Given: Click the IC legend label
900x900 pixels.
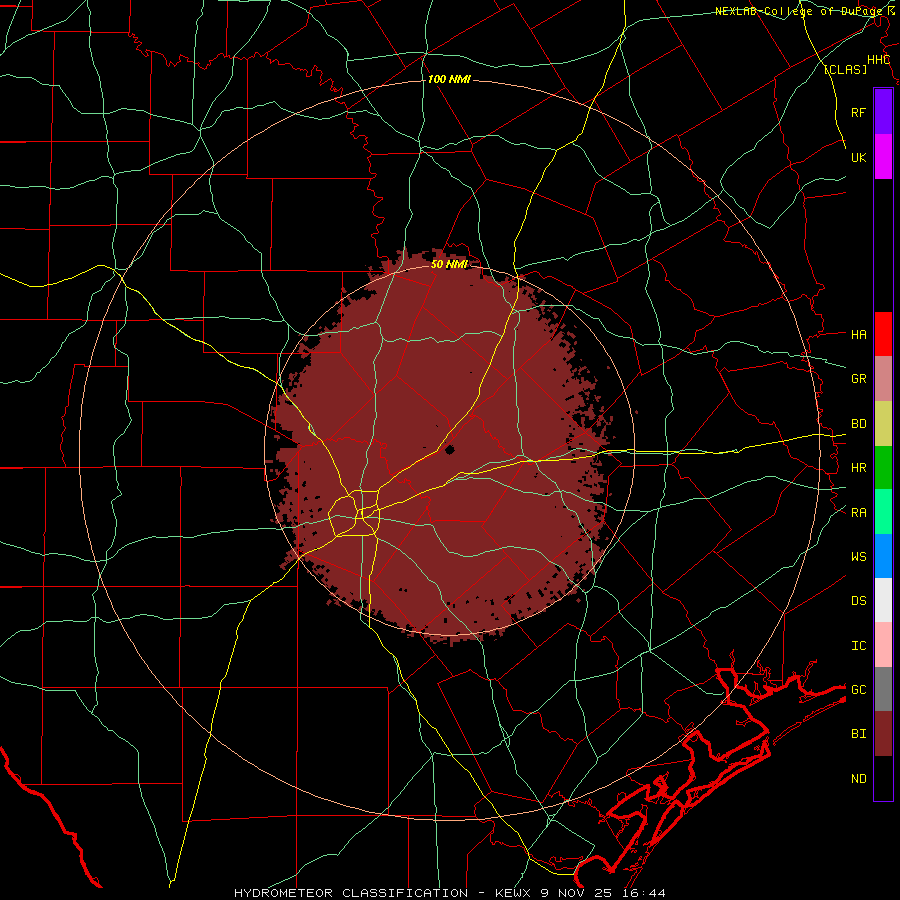Looking at the screenshot, I should tap(859, 646).
